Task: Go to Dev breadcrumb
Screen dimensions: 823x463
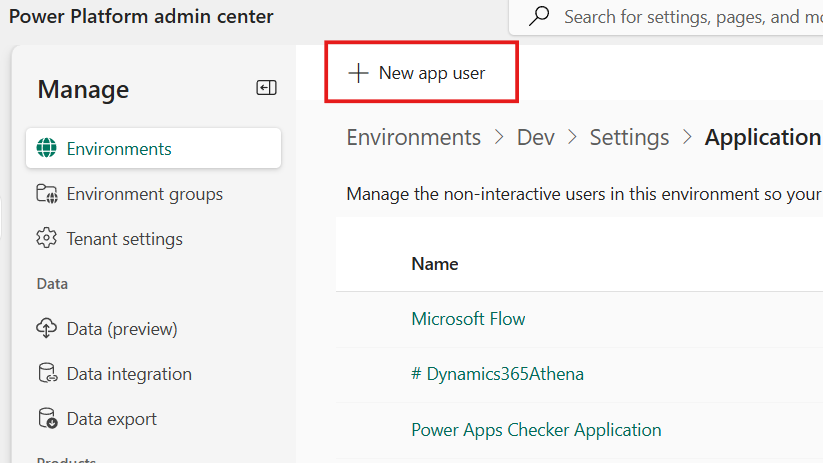Action: (x=535, y=137)
